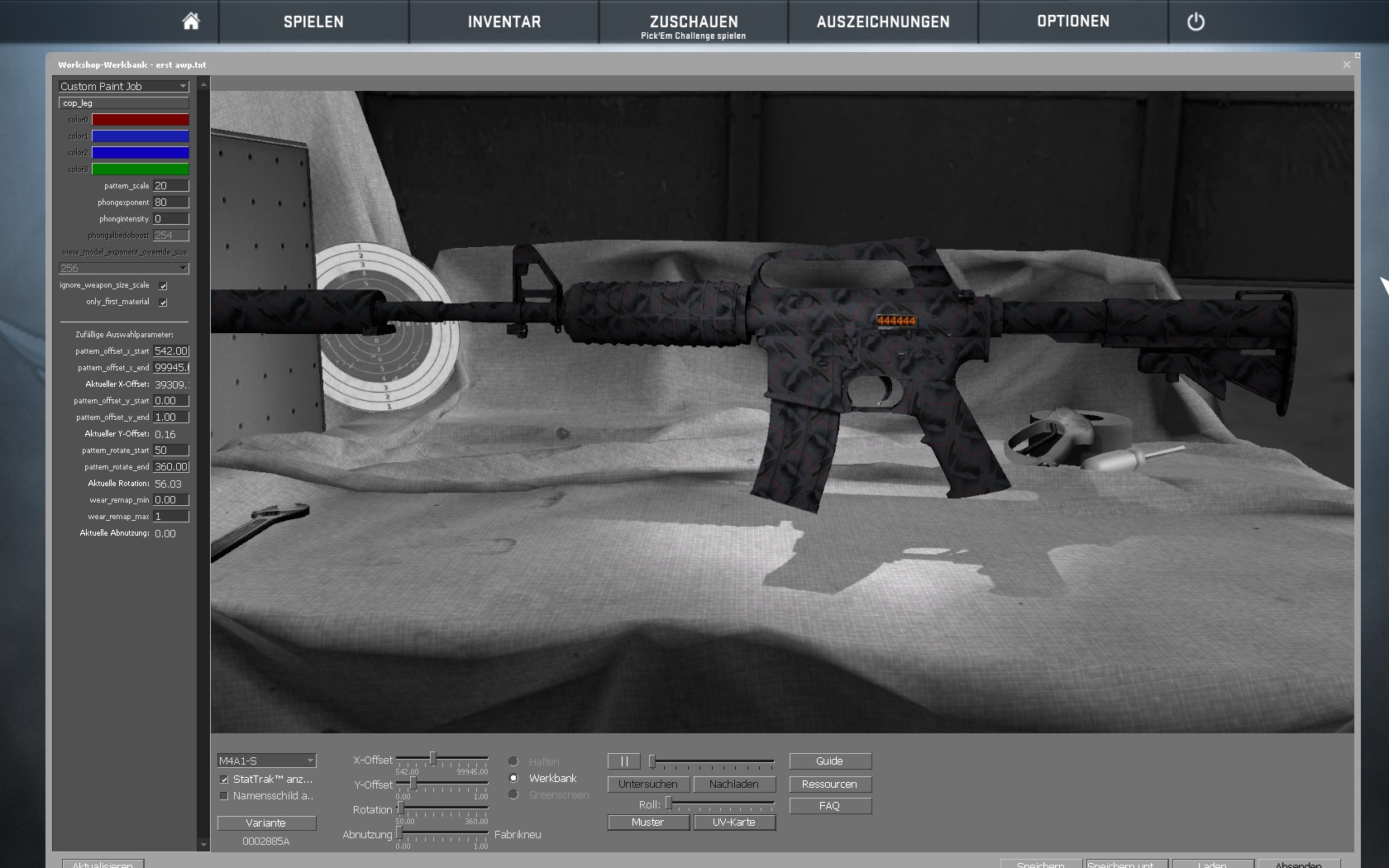1389x868 pixels.
Task: Click the phongalbedoboost input field
Action: click(x=171, y=236)
